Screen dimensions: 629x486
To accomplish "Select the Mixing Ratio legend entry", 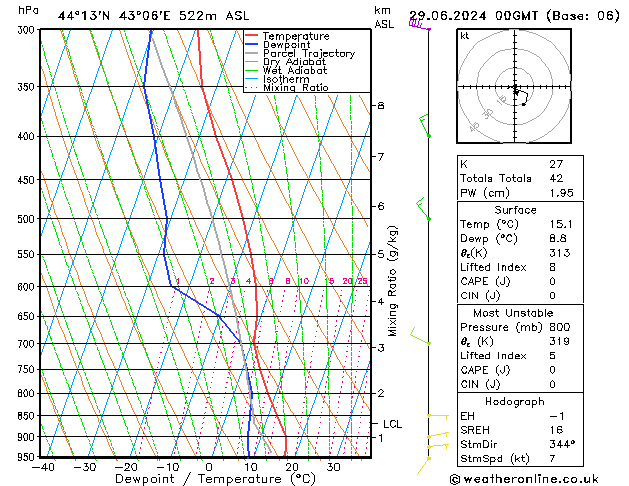I will [x=295, y=88].
